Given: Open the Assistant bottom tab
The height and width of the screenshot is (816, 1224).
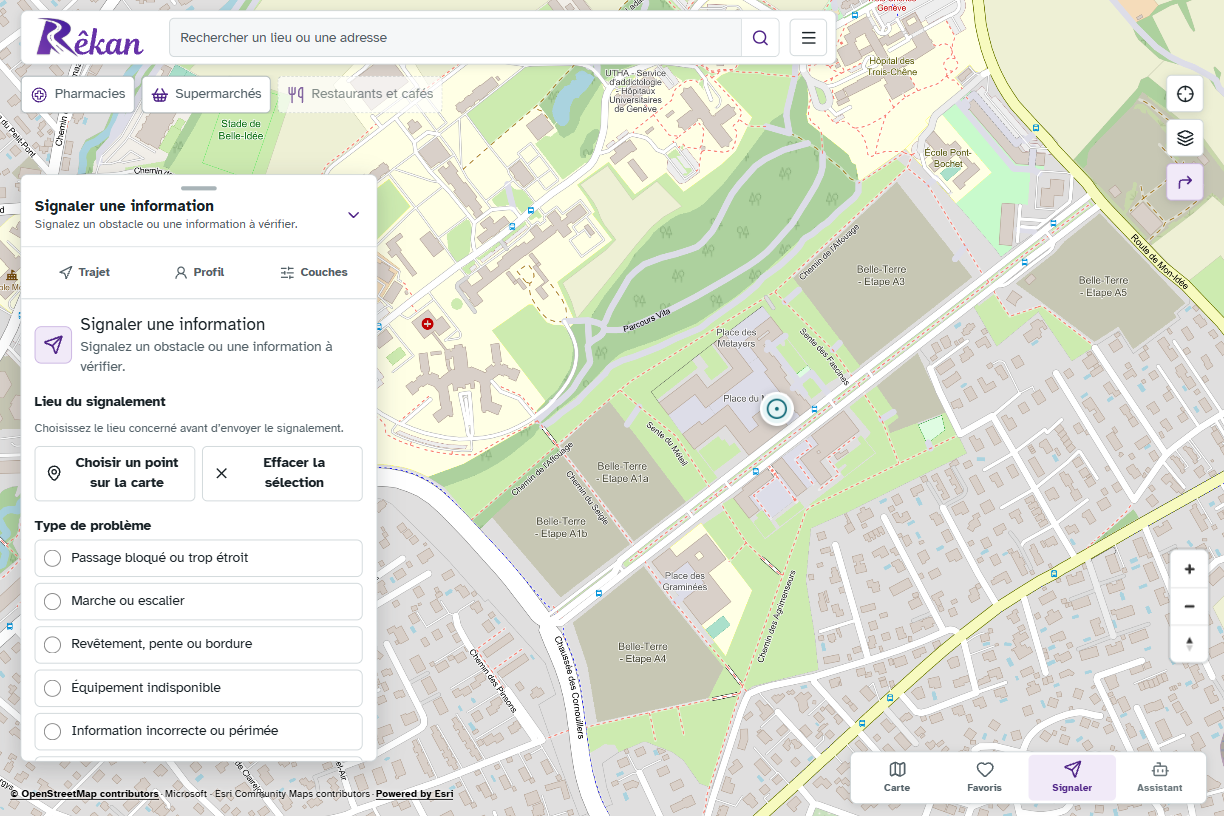Looking at the screenshot, I should pyautogui.click(x=1160, y=777).
